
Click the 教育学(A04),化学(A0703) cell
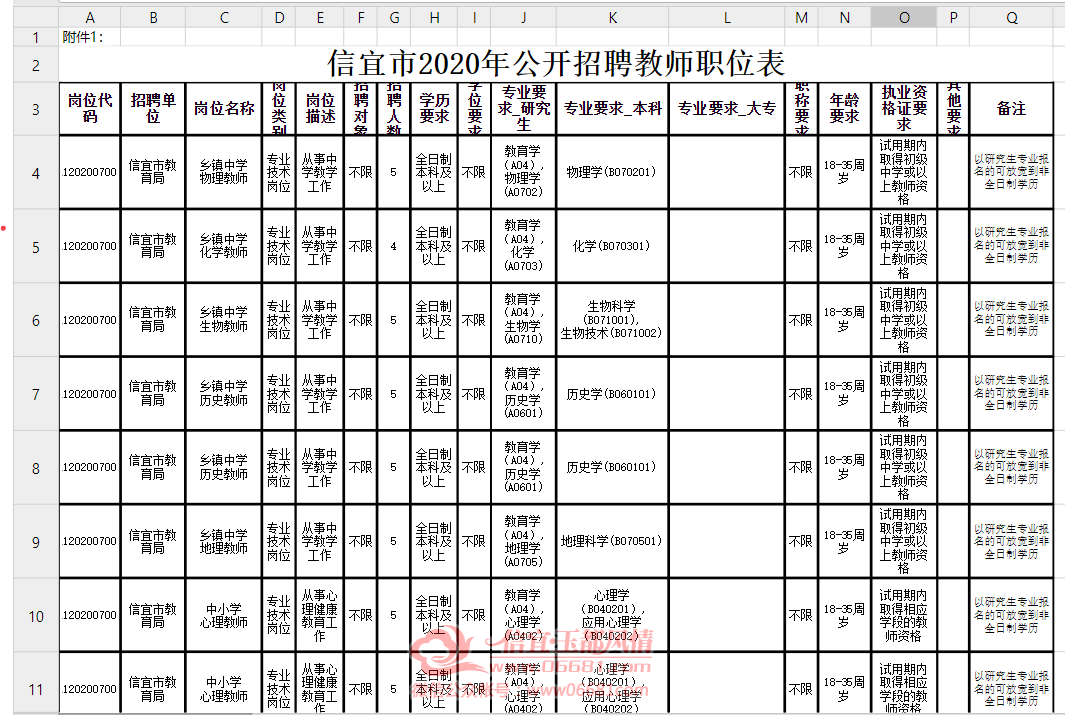524,246
